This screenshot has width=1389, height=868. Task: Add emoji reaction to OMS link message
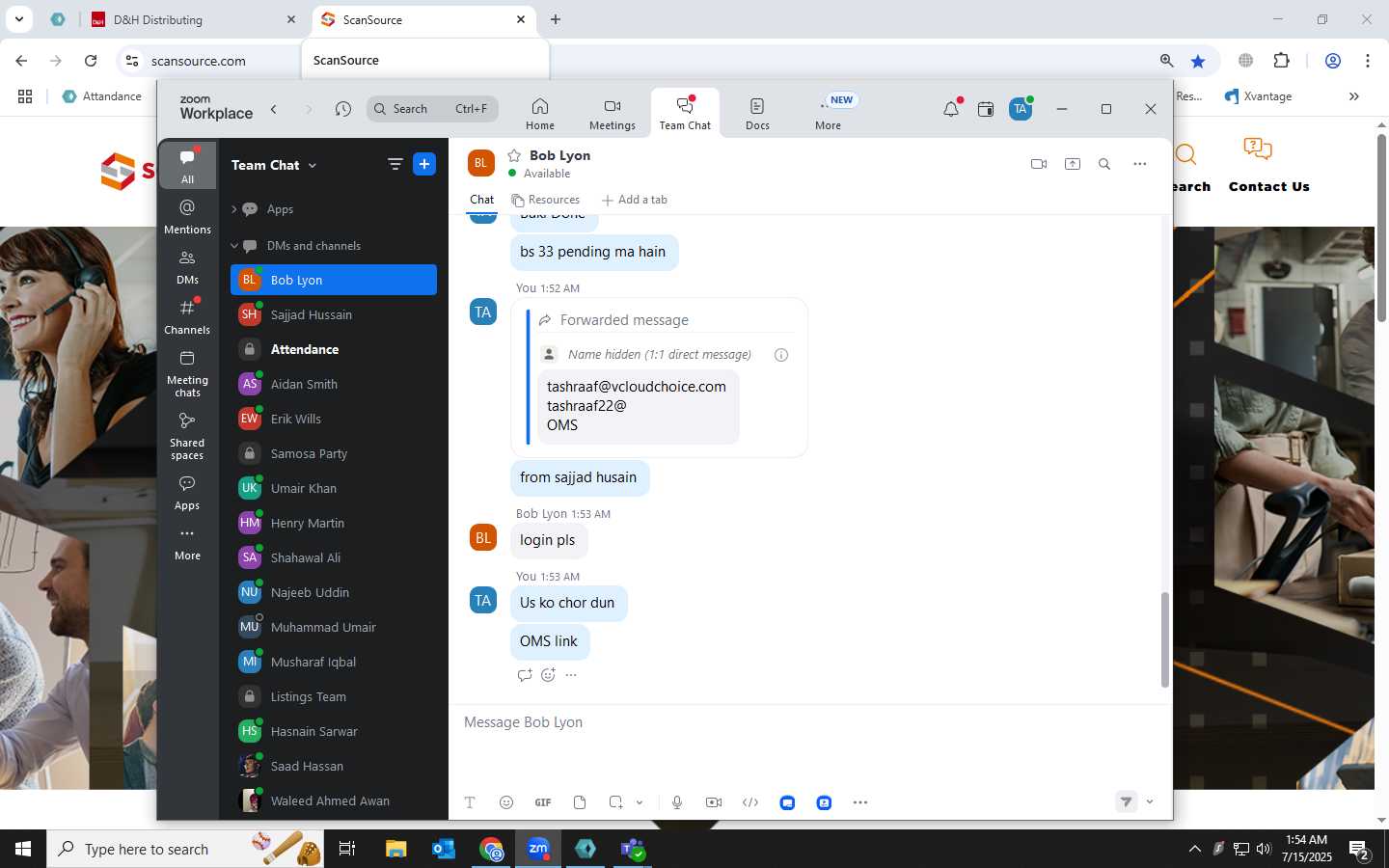pos(548,675)
